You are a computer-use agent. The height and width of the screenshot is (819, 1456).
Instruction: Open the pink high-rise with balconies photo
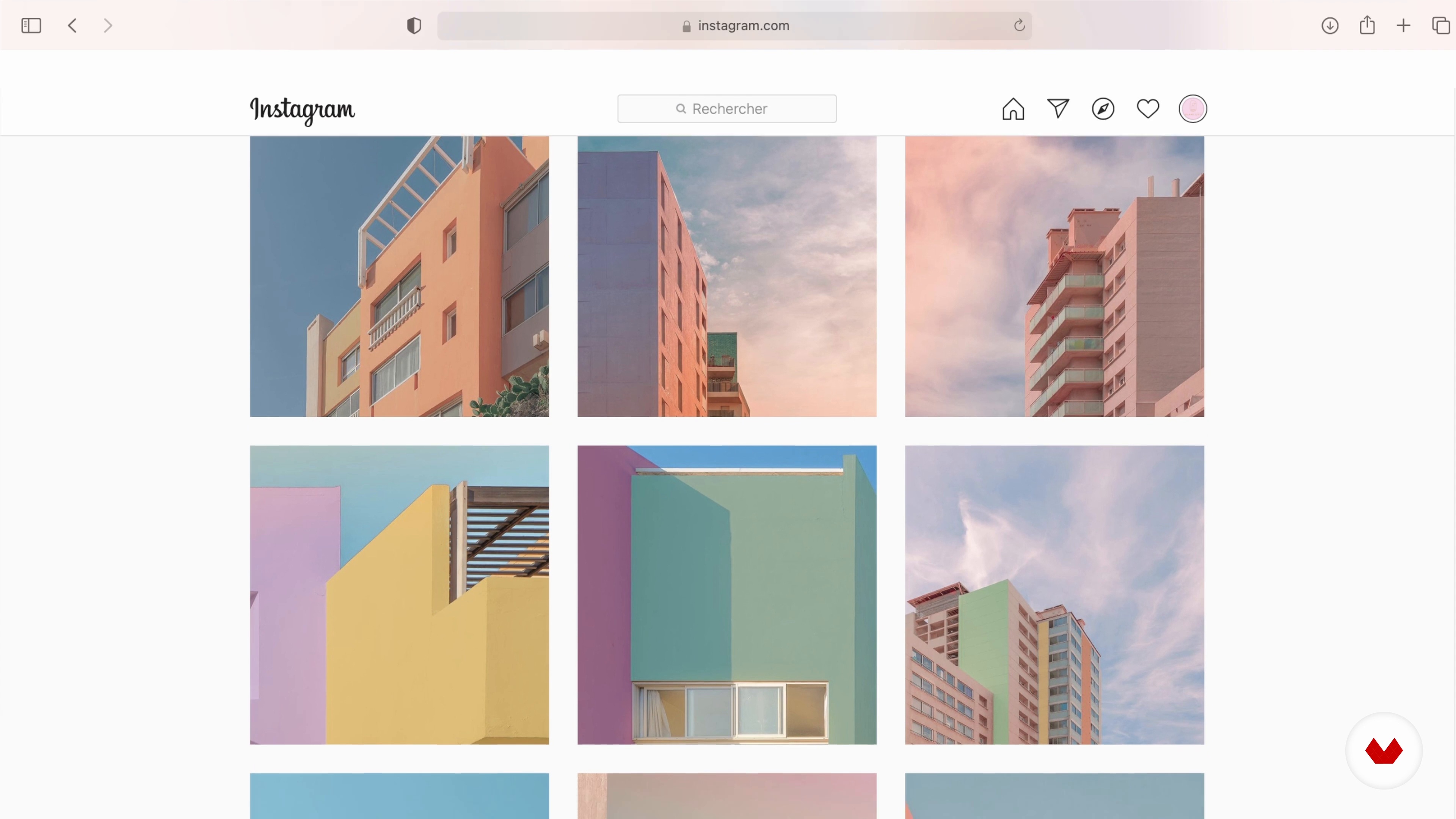point(1055,276)
